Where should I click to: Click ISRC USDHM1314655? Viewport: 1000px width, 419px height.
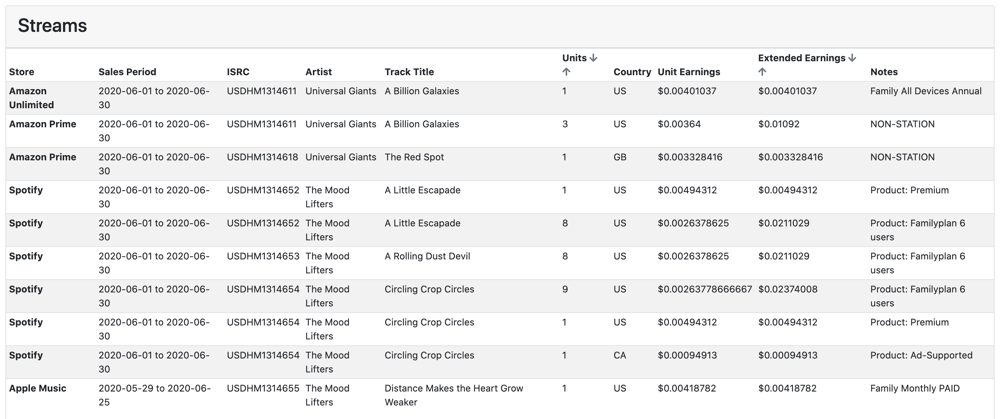coord(263,388)
